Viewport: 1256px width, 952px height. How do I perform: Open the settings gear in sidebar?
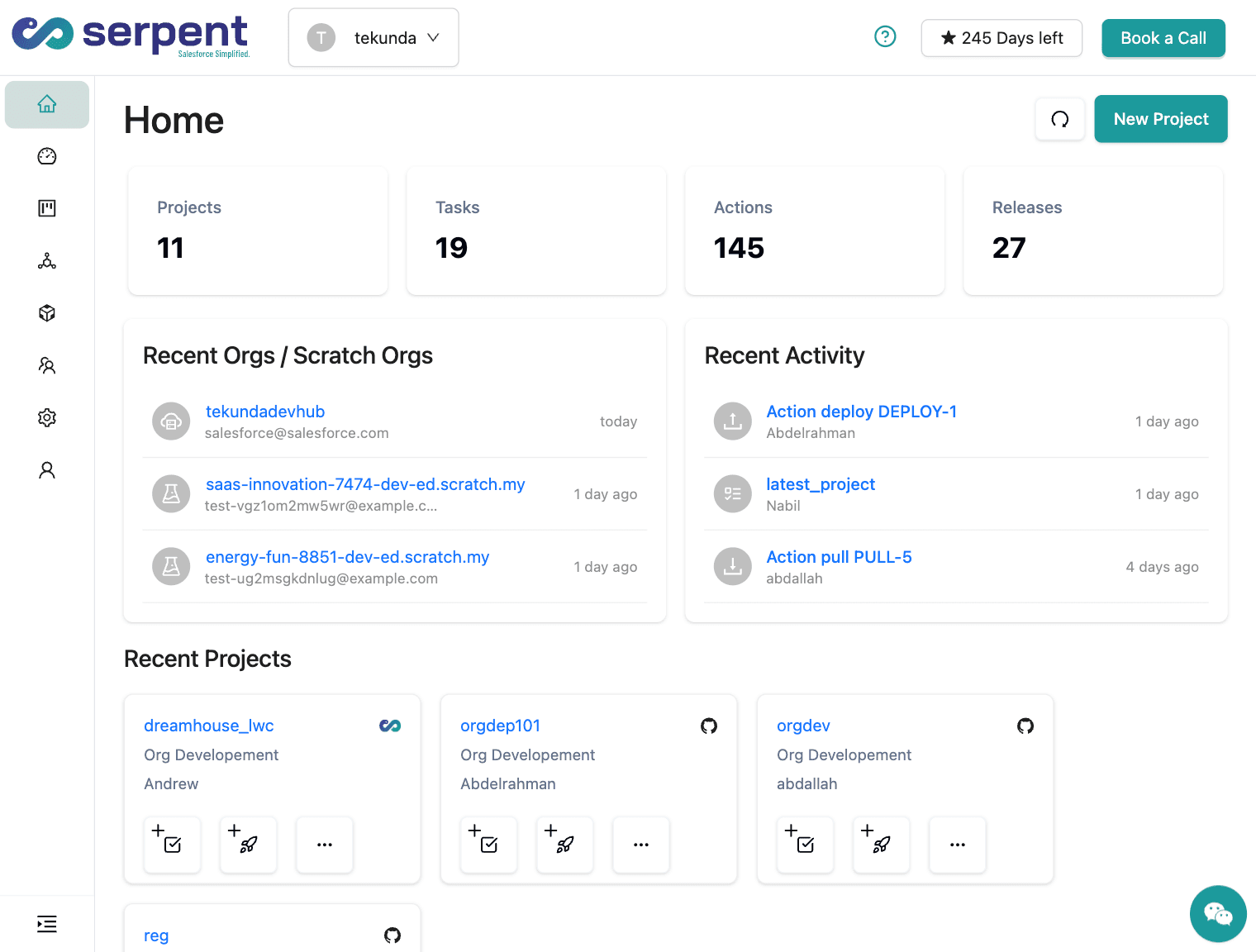(x=47, y=418)
